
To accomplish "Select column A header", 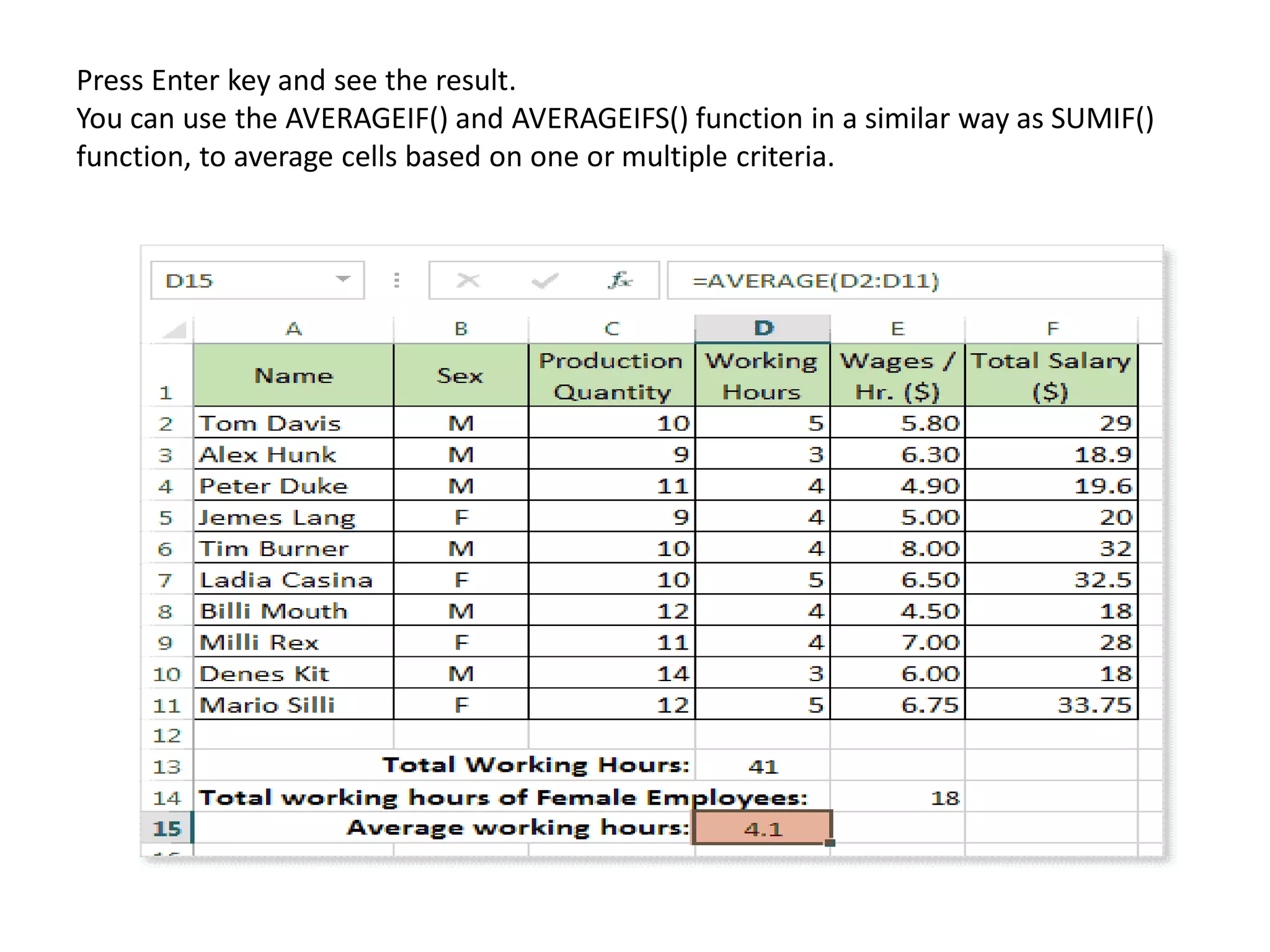I will tap(293, 329).
